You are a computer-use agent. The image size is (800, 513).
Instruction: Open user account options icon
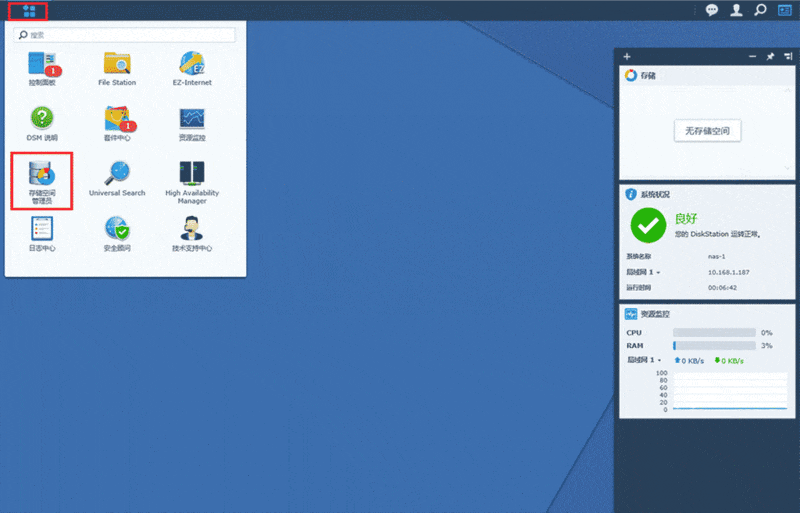[736, 10]
